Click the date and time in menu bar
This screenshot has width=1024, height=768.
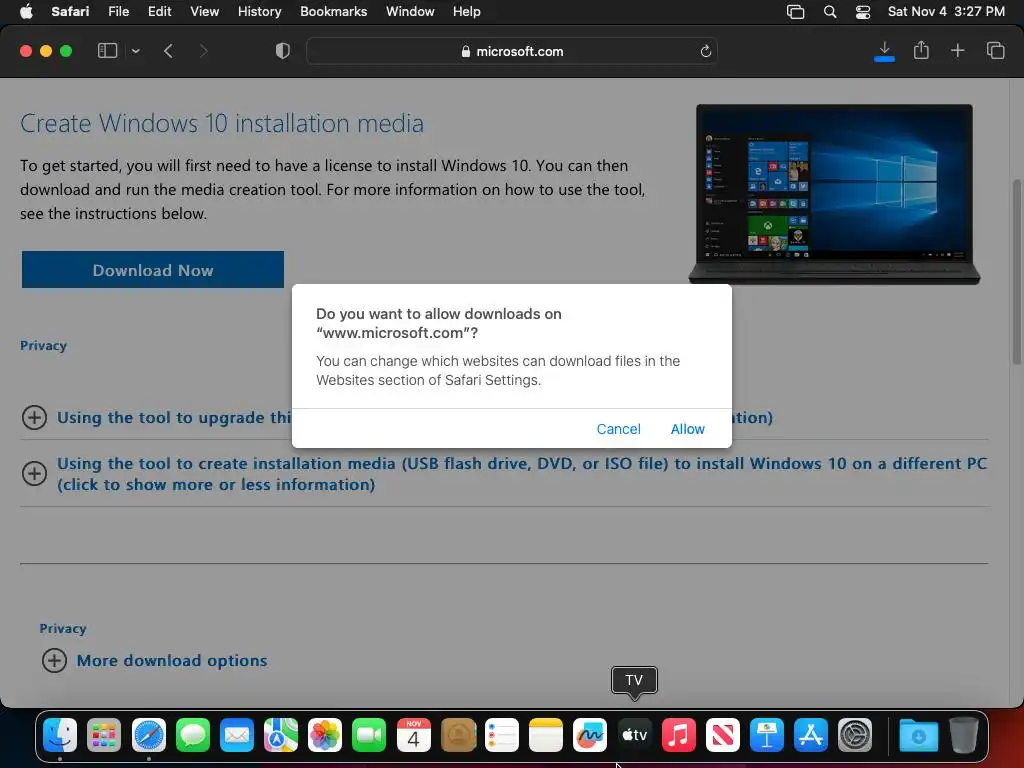[946, 11]
